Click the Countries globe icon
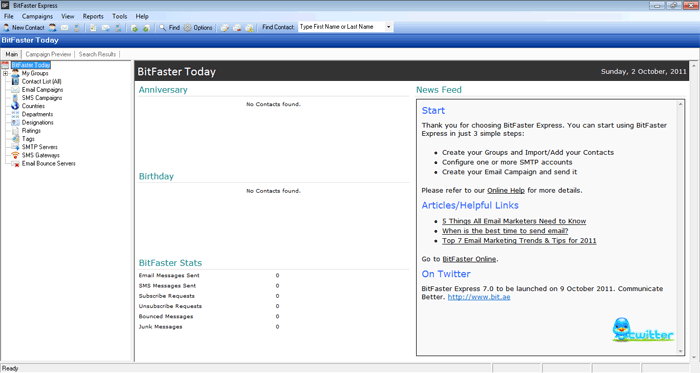 pyautogui.click(x=15, y=106)
